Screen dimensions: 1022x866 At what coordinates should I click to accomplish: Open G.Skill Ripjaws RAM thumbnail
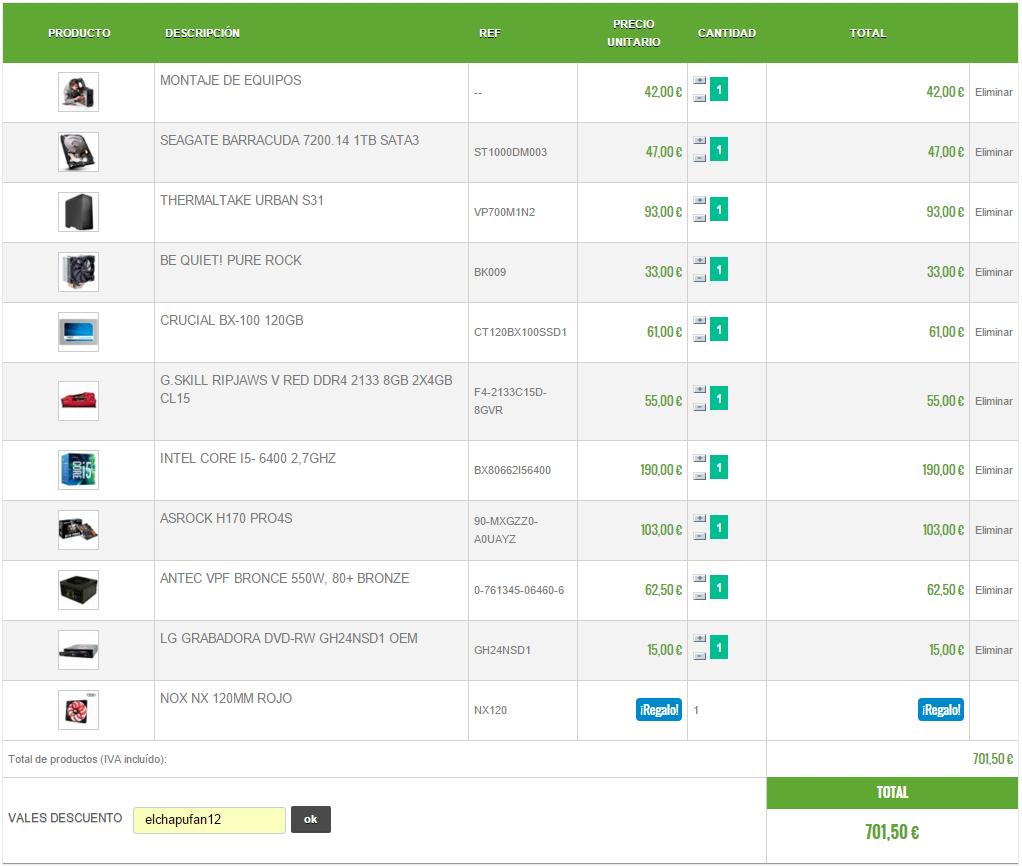[x=78, y=401]
